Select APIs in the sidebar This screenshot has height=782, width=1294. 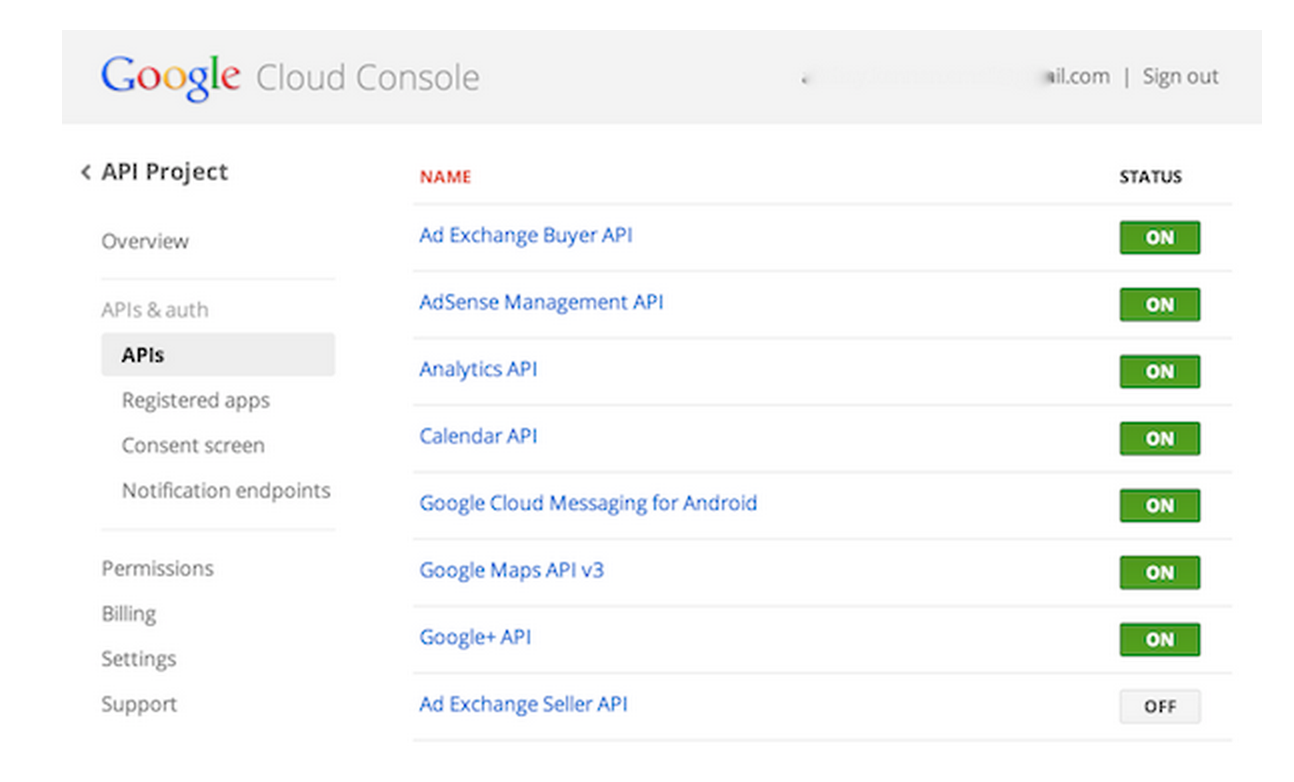click(x=218, y=355)
